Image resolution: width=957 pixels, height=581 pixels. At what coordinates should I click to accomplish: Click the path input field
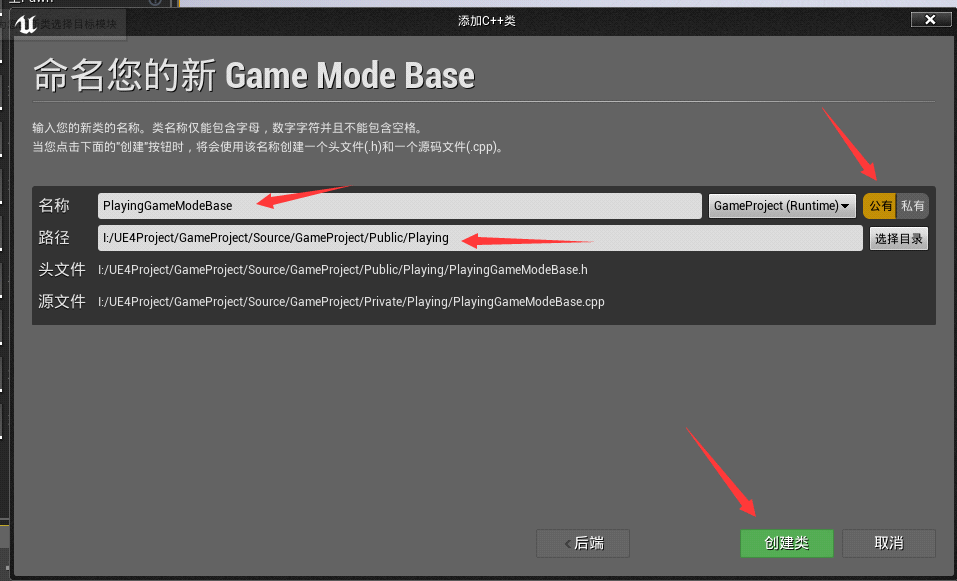[x=480, y=238]
